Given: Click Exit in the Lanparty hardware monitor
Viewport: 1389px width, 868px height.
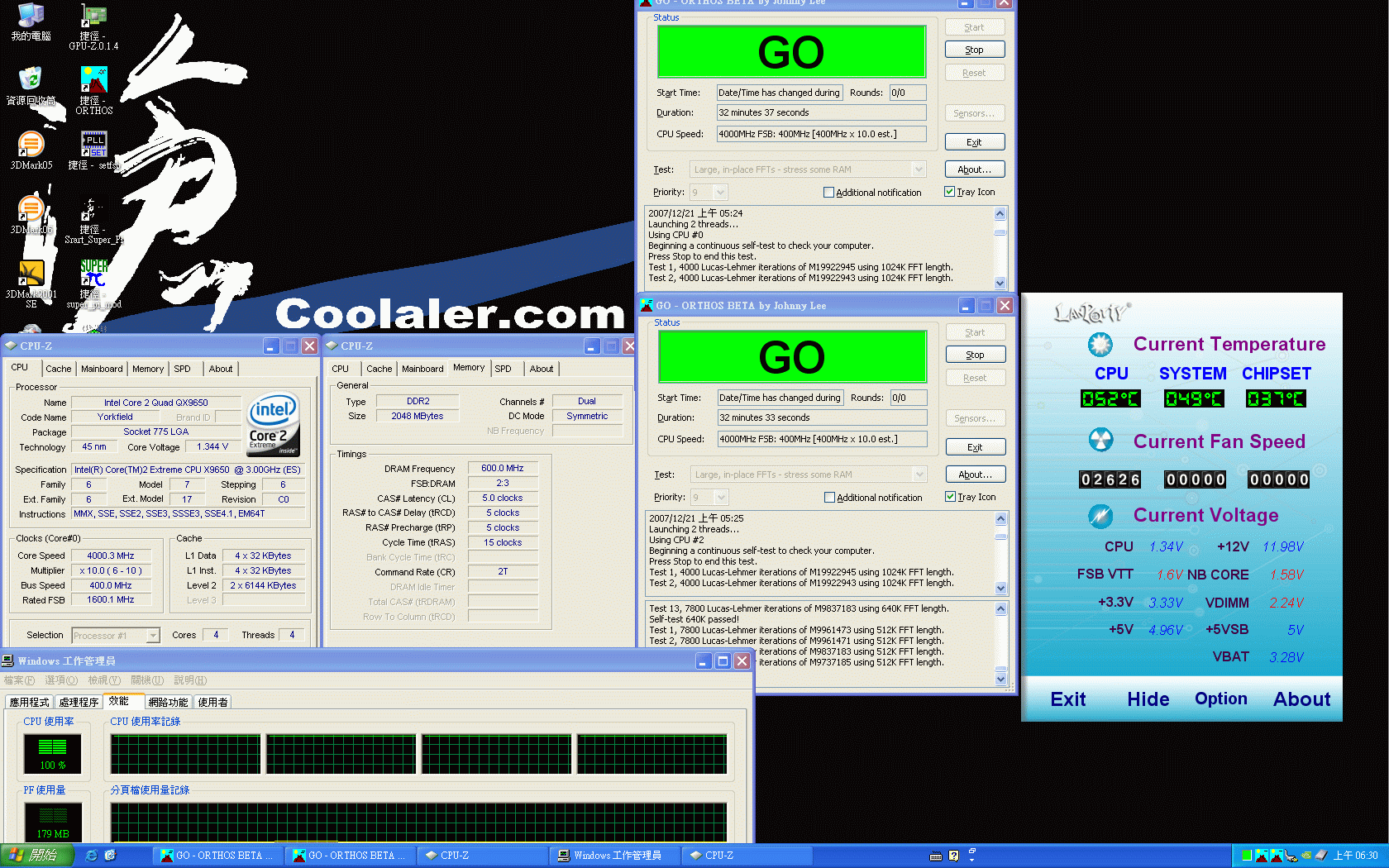Looking at the screenshot, I should point(1067,699).
